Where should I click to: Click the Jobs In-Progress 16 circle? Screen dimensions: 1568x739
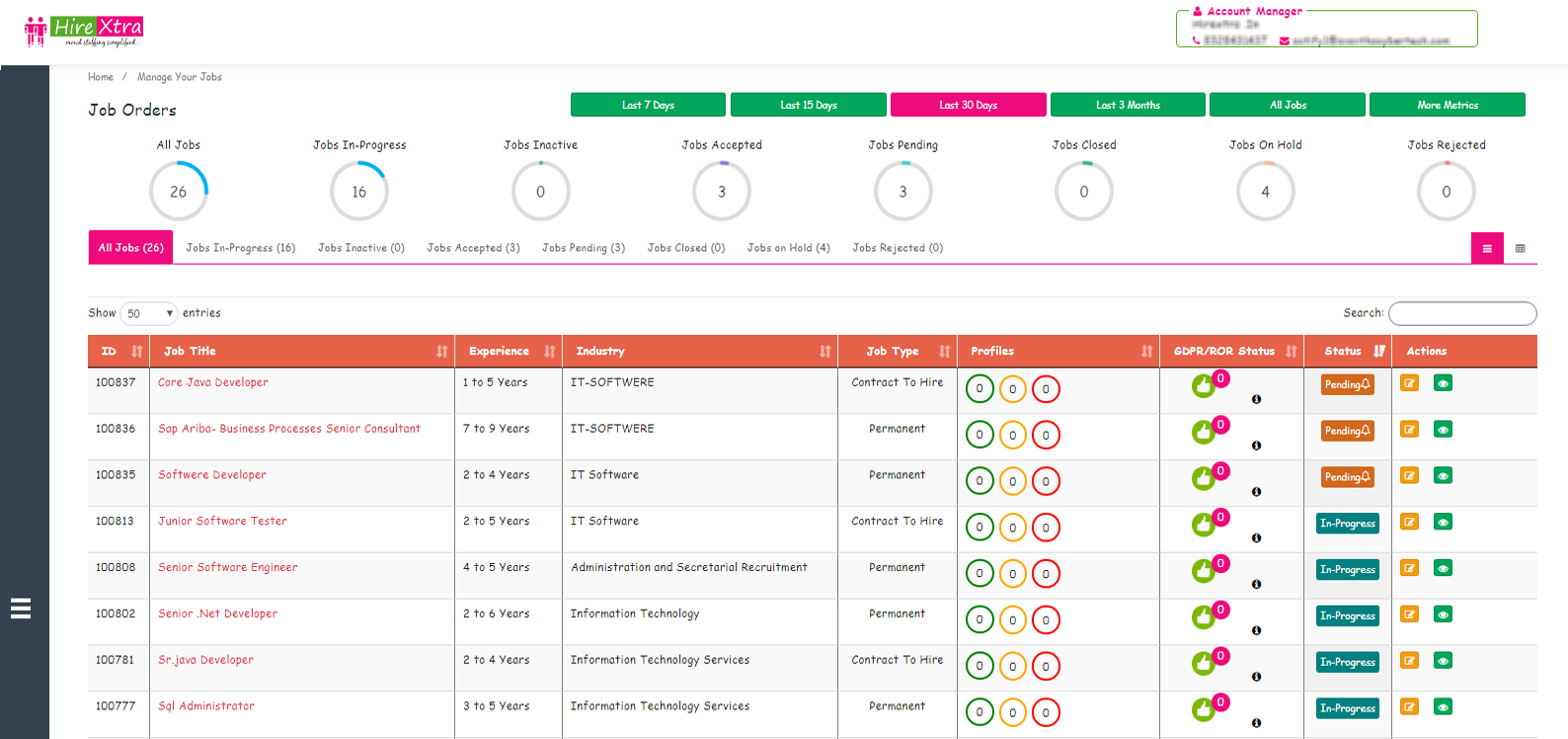coord(359,192)
